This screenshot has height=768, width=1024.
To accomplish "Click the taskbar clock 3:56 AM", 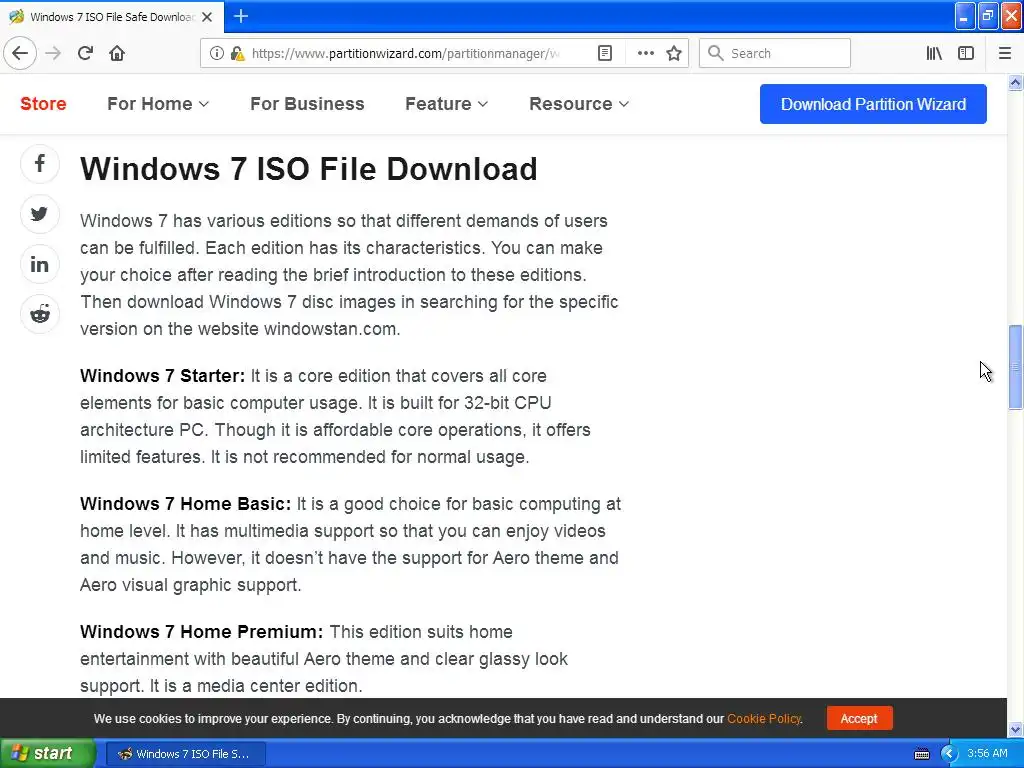I will (x=987, y=754).
